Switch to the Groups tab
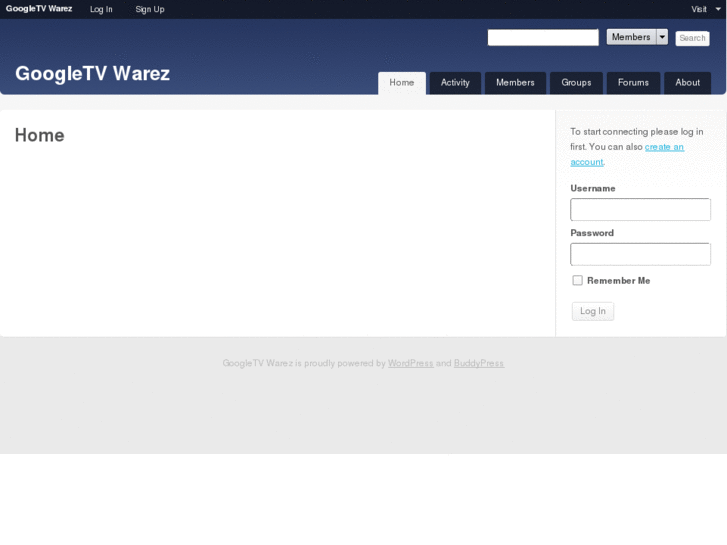This screenshot has height=545, width=727. pyautogui.click(x=576, y=83)
